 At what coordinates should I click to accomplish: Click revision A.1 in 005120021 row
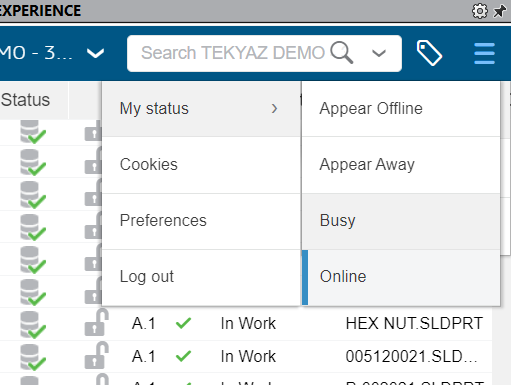pos(143,356)
